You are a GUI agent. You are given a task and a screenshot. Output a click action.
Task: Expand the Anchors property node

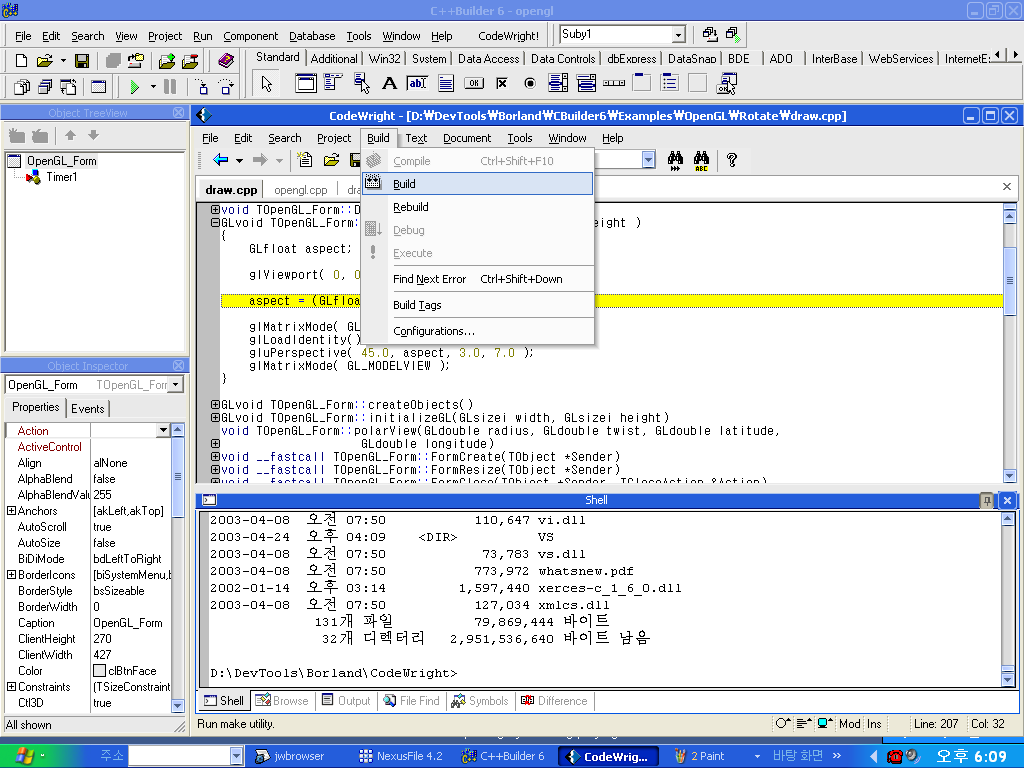click(x=11, y=511)
